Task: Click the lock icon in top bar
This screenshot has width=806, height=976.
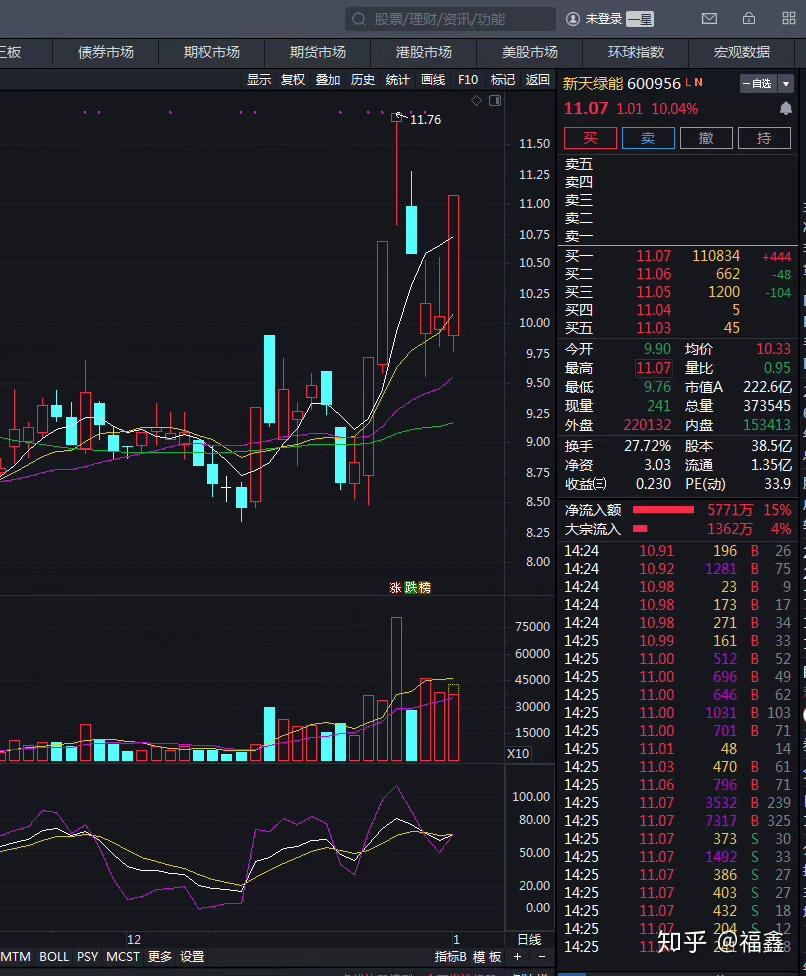Action: [x=748, y=18]
